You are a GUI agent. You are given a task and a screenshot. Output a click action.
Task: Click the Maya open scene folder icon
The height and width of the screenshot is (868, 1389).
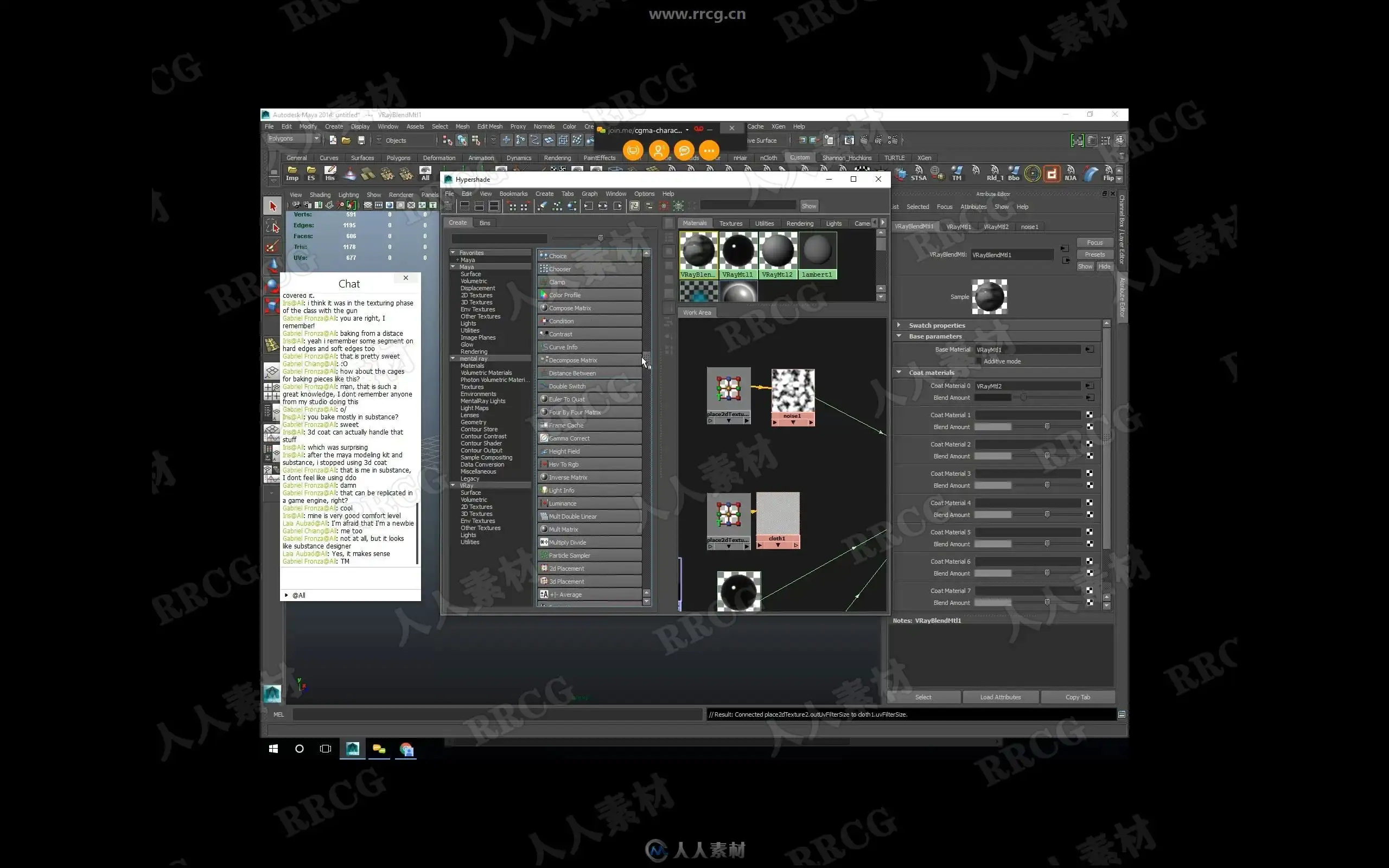346,140
